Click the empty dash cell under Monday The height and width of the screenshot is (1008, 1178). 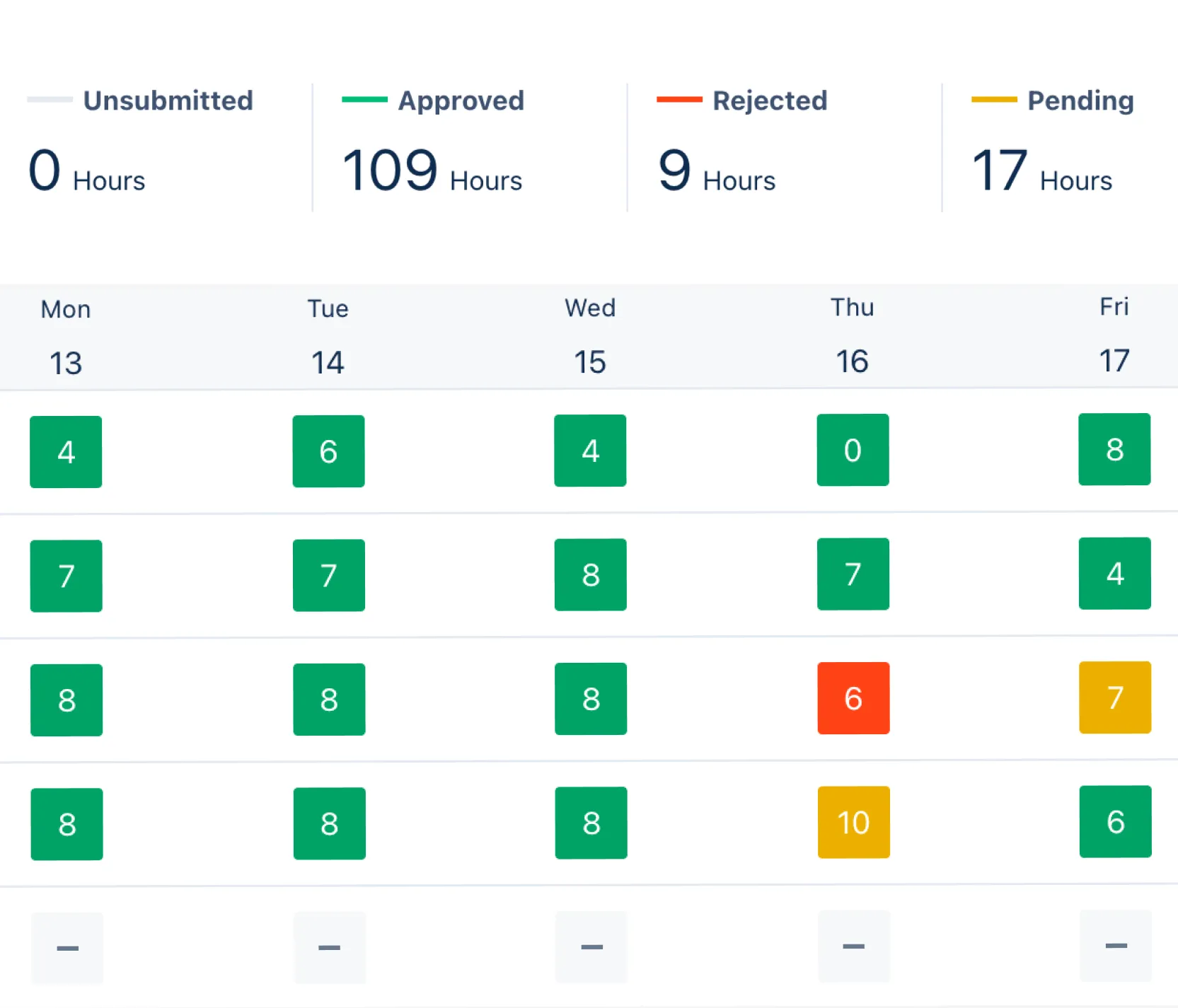tap(67, 948)
